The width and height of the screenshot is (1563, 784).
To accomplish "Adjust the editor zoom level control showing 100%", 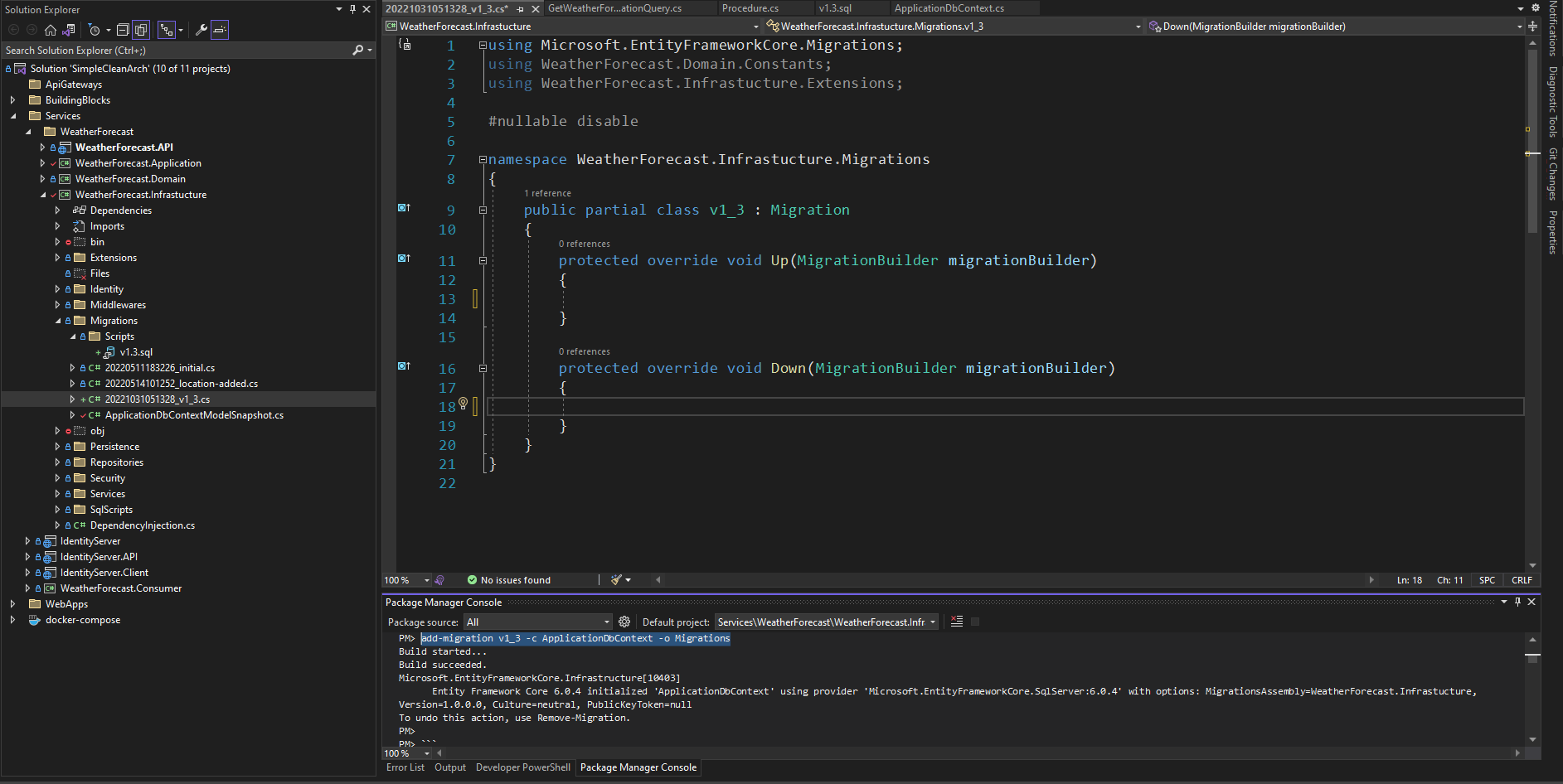I will point(406,580).
